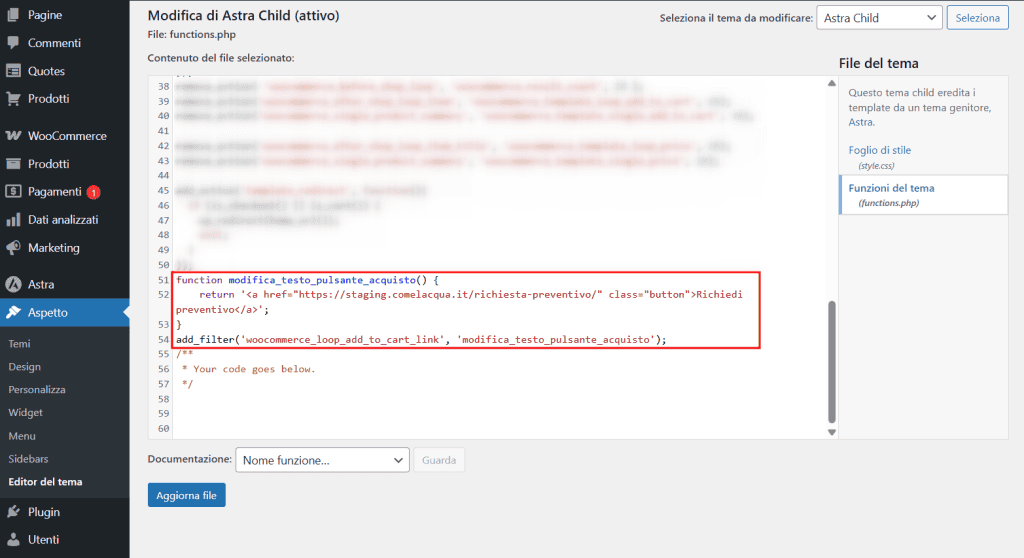Click the Aspetto paintbrush icon
This screenshot has height=558, width=1024.
13,312
